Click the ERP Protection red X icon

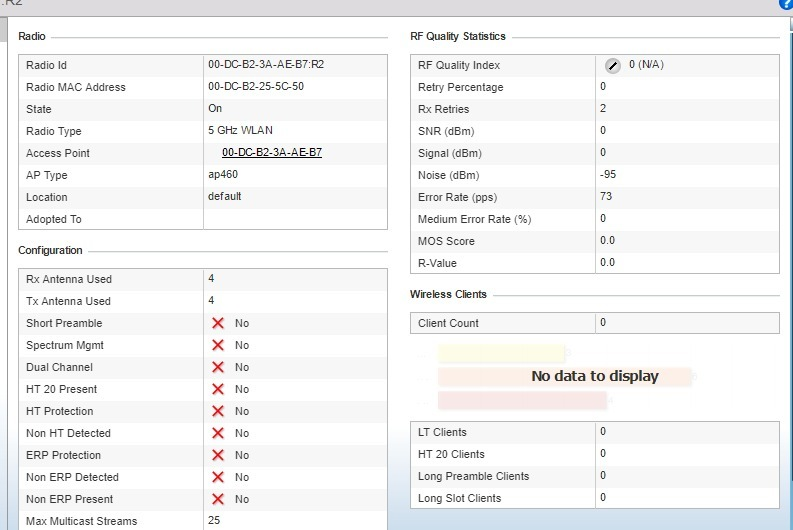click(x=218, y=455)
